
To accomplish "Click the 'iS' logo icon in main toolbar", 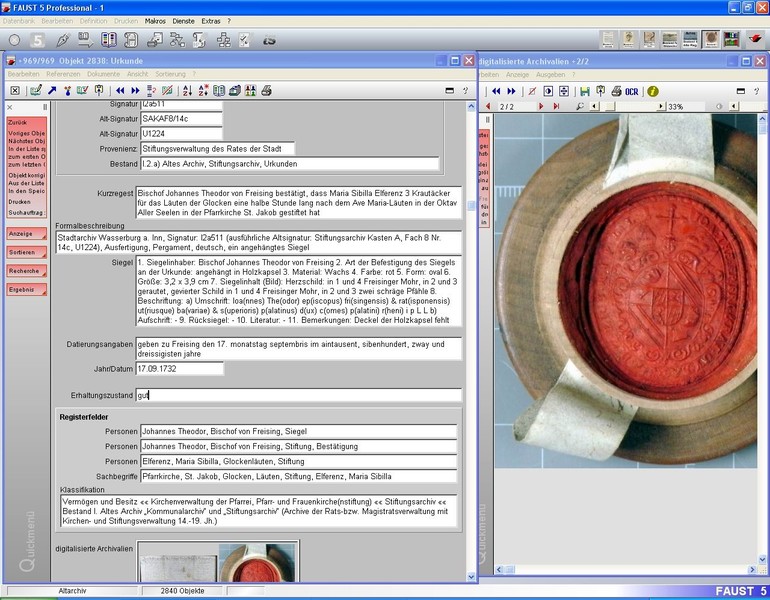I will point(269,41).
